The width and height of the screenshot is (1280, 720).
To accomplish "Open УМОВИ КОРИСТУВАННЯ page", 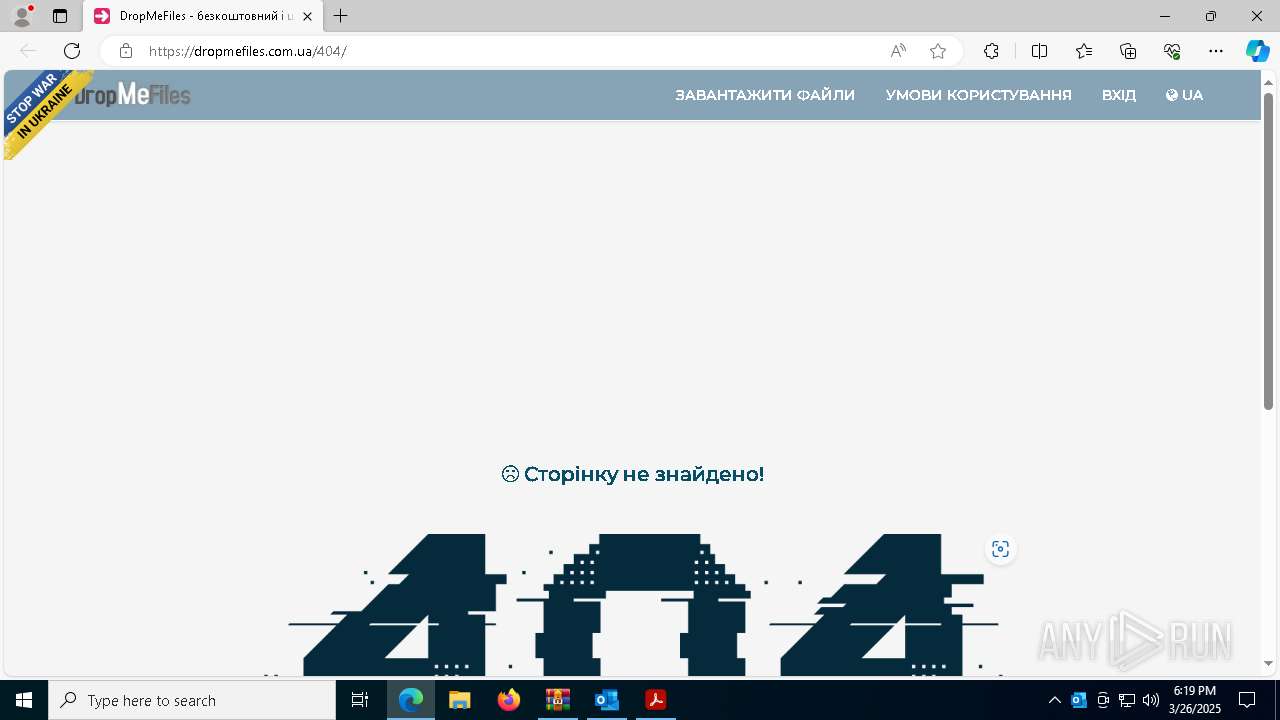I will 978,95.
